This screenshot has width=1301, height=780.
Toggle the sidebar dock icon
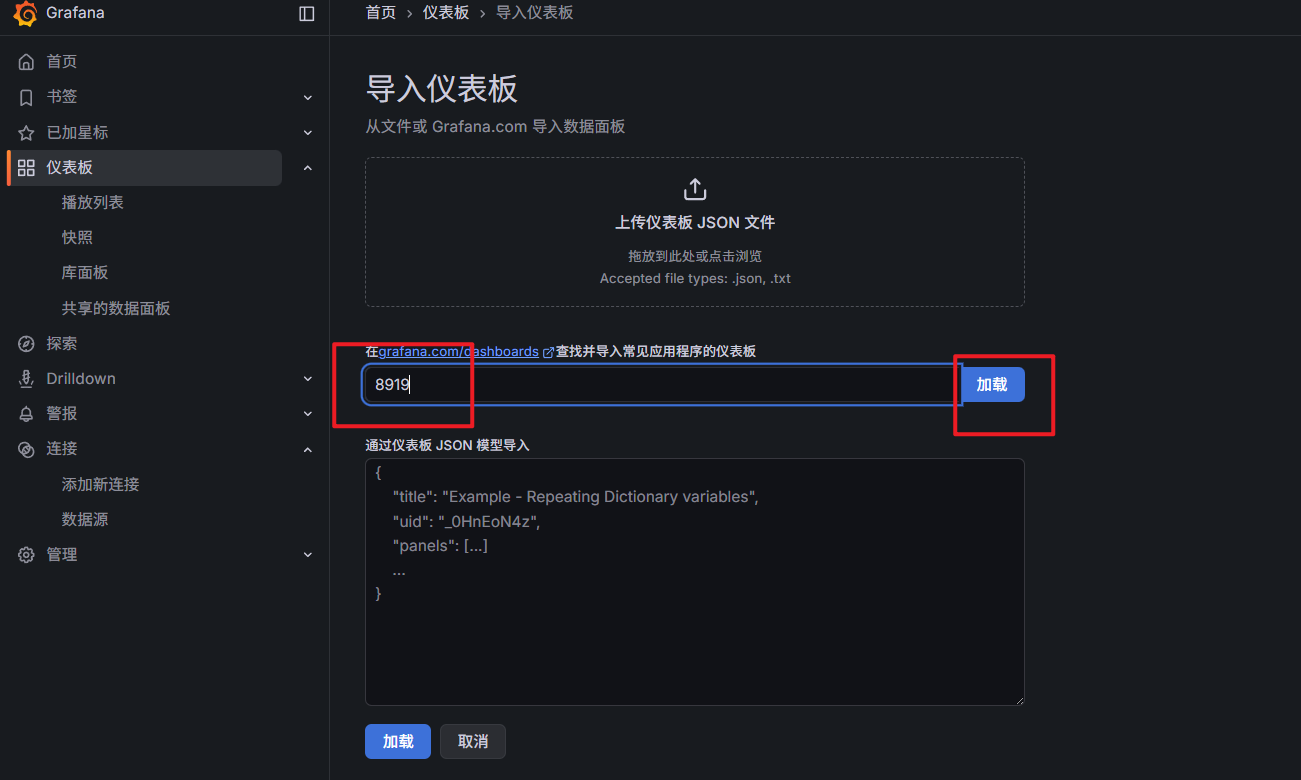click(x=307, y=14)
